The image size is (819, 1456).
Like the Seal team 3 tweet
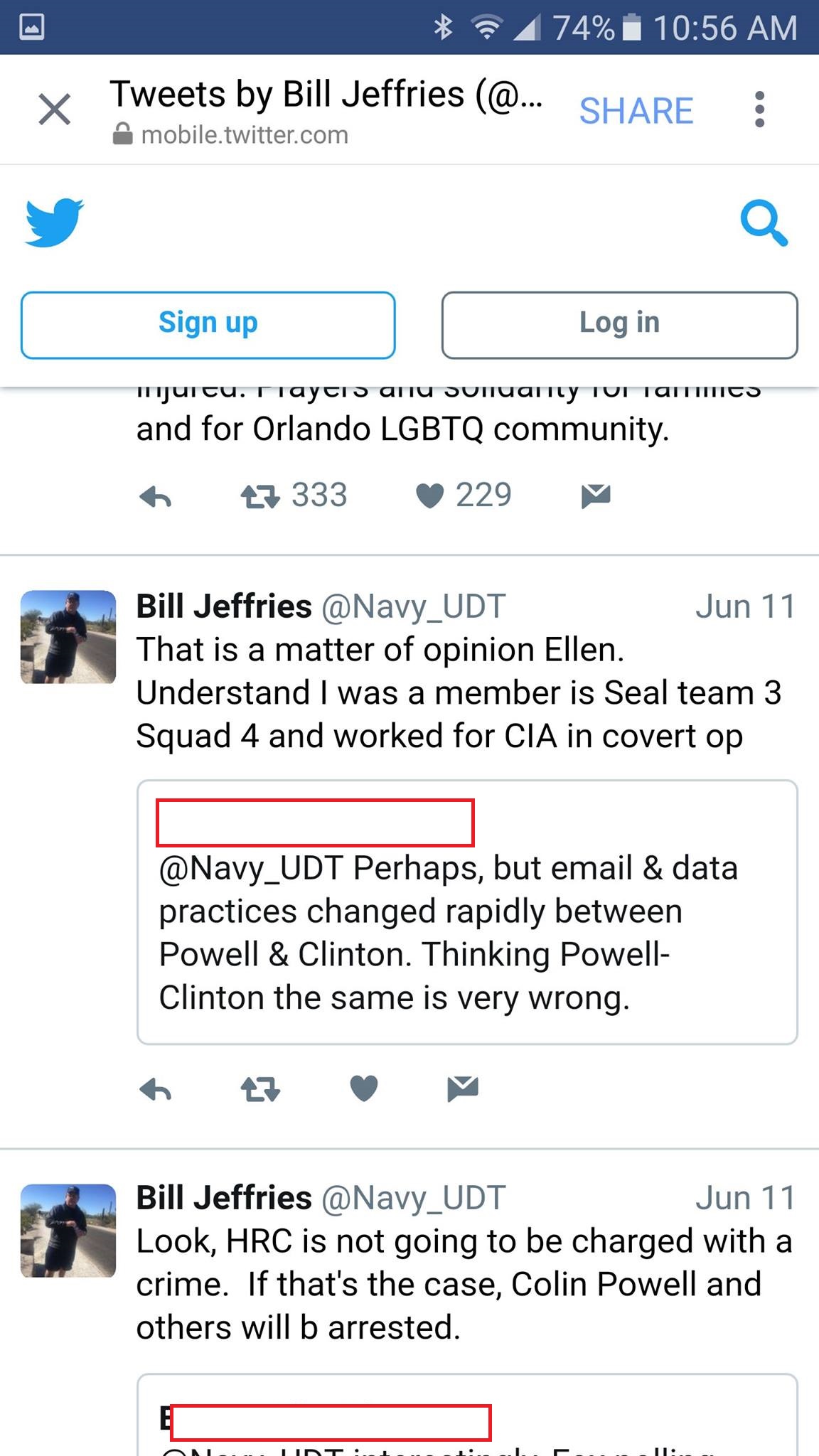(364, 1088)
